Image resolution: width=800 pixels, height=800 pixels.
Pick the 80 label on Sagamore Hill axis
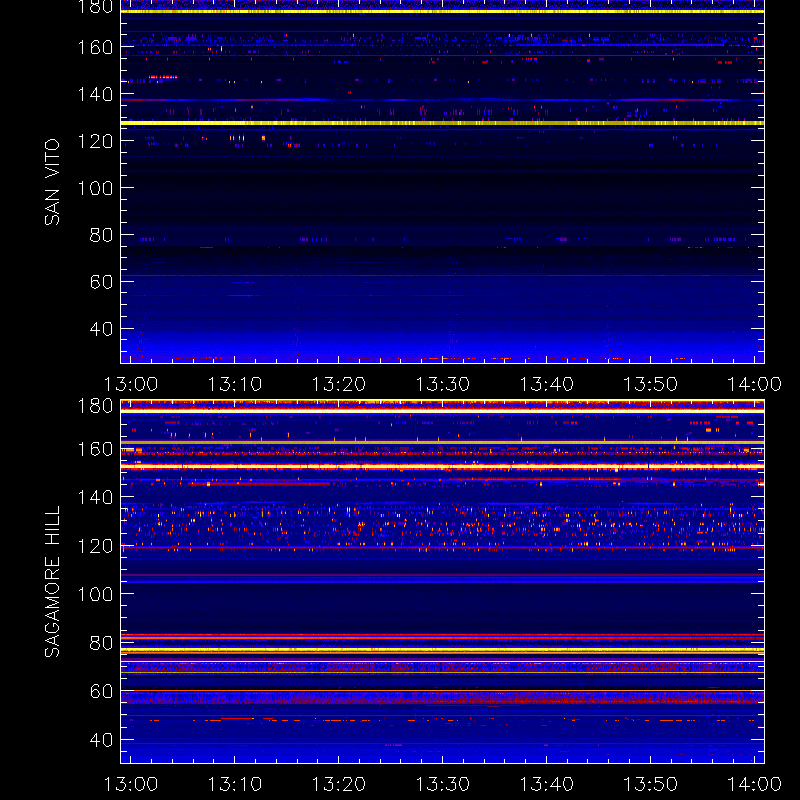click(x=101, y=643)
